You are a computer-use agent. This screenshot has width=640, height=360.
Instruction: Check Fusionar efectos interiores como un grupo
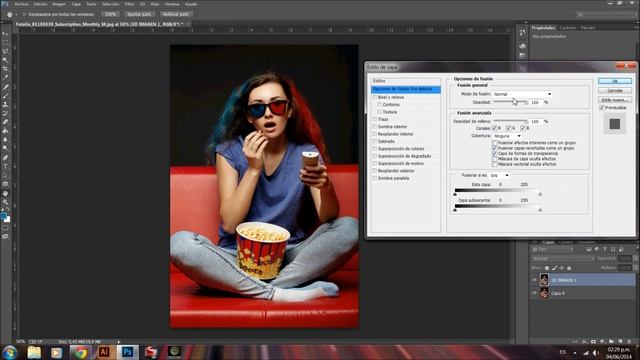495,143
